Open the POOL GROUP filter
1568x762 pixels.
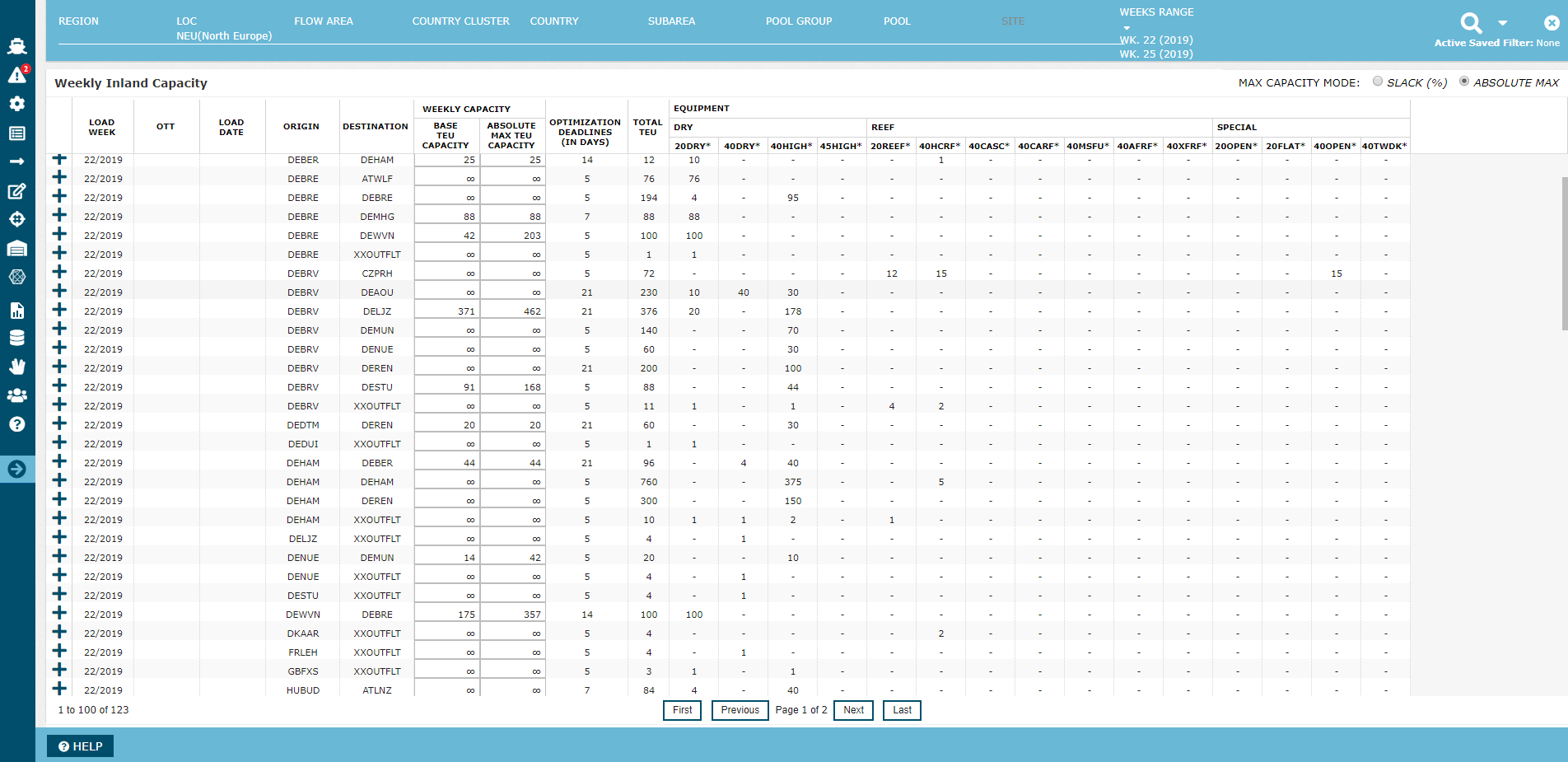coord(798,21)
